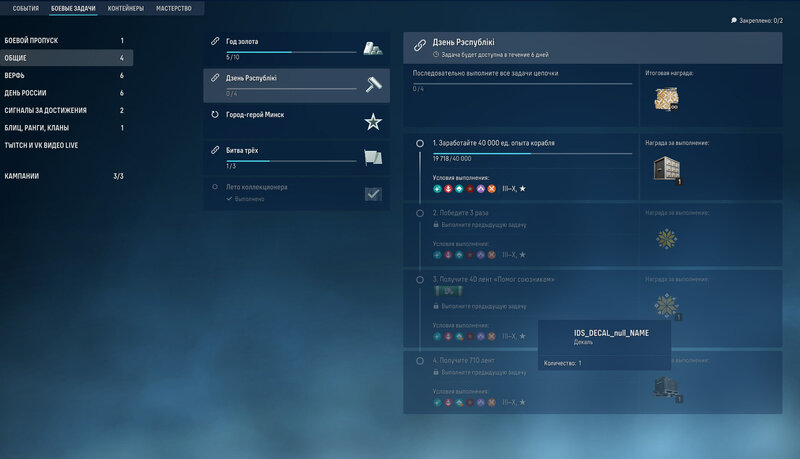Click the Помог союзникам ribbon icon in task 3
800x459 pixels.
(448, 291)
